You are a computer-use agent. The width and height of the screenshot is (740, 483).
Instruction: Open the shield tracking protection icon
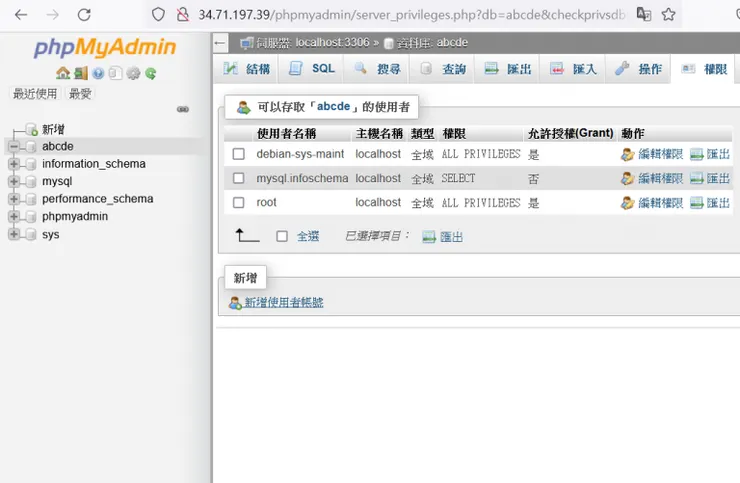click(158, 15)
